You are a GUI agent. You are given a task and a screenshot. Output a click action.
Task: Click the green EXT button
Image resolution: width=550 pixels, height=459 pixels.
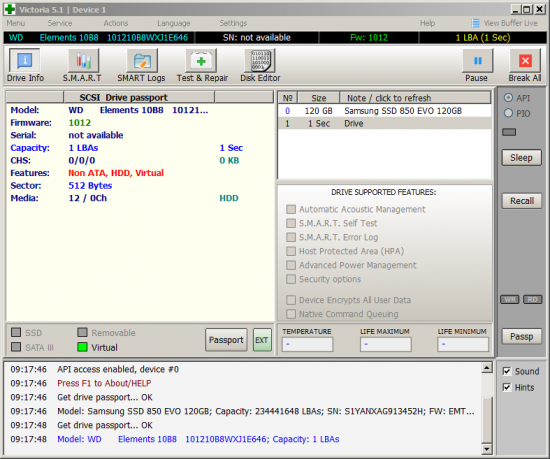click(x=262, y=340)
